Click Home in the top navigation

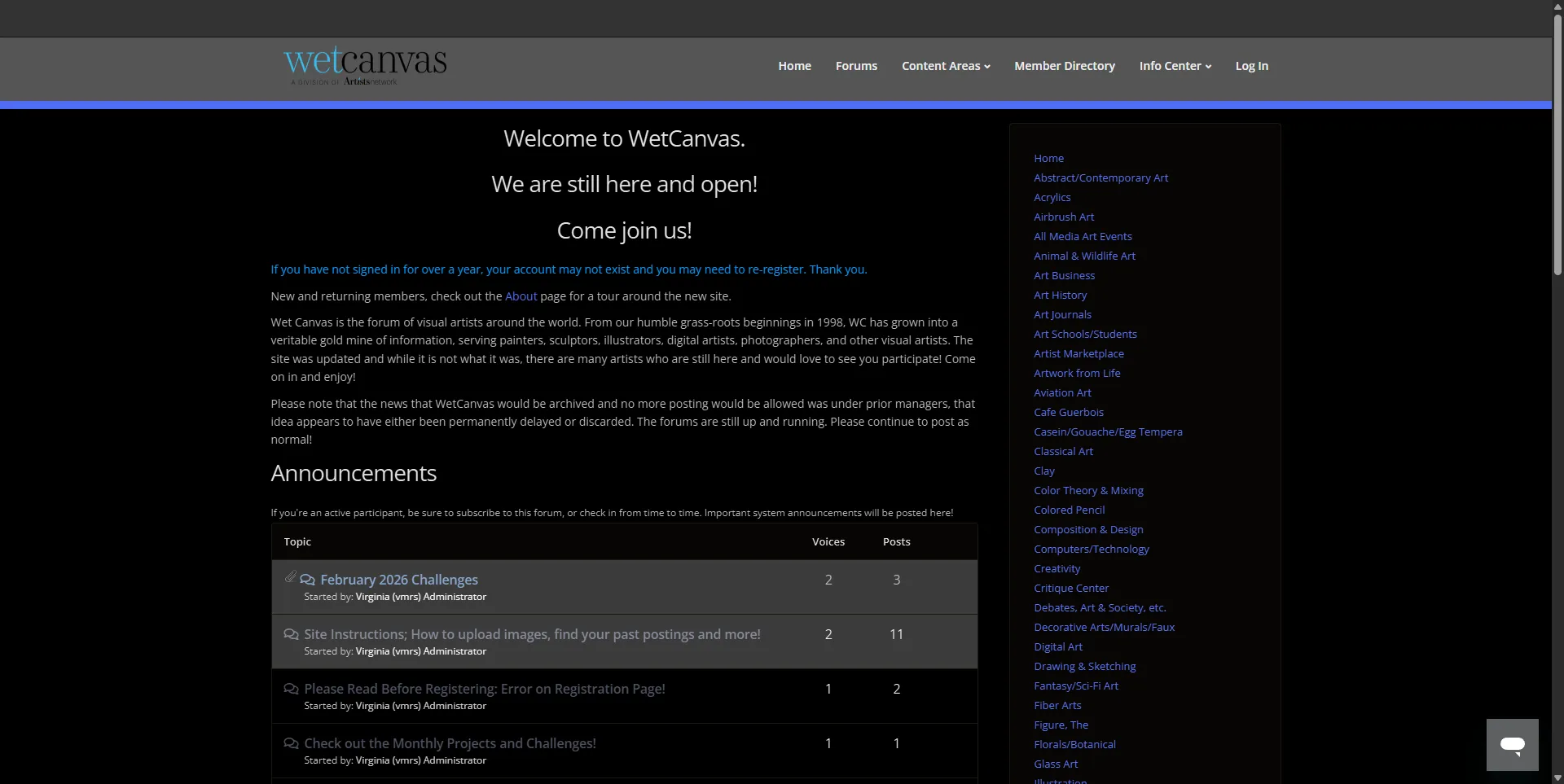794,66
